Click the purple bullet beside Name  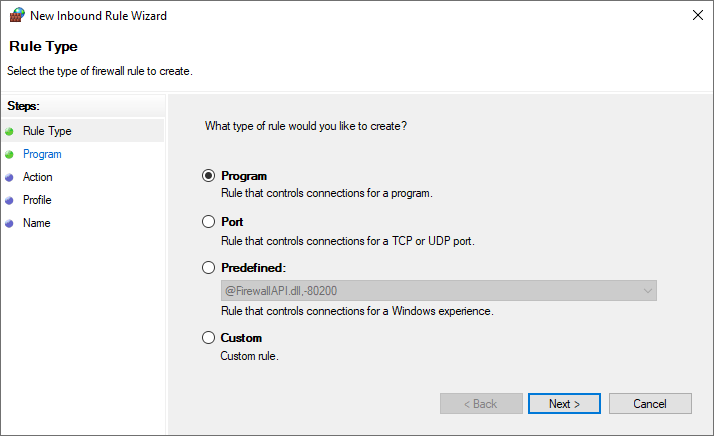pos(9,224)
